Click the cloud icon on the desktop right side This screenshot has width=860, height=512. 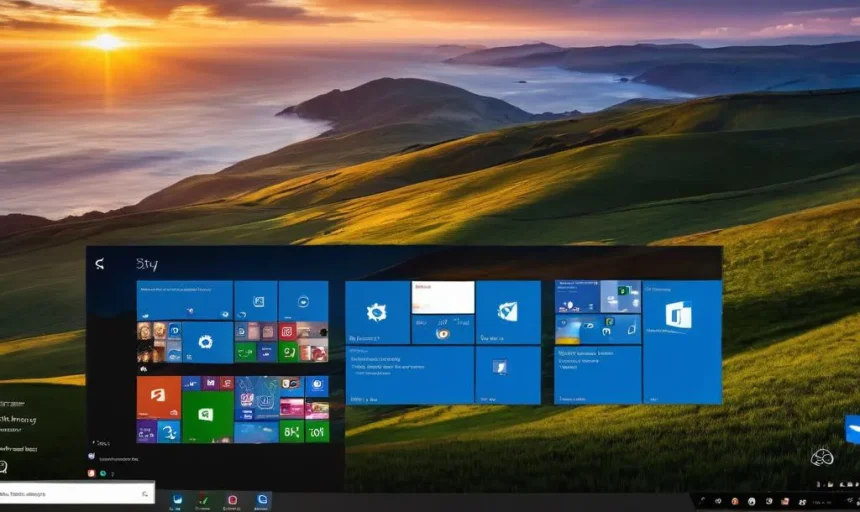tap(821, 457)
